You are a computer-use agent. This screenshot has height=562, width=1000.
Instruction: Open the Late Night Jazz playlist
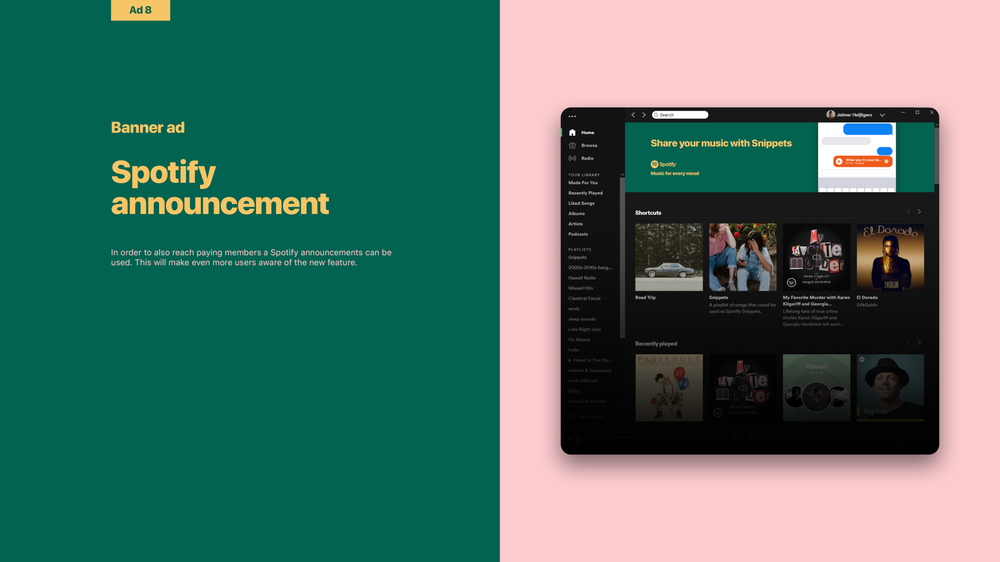pos(584,329)
